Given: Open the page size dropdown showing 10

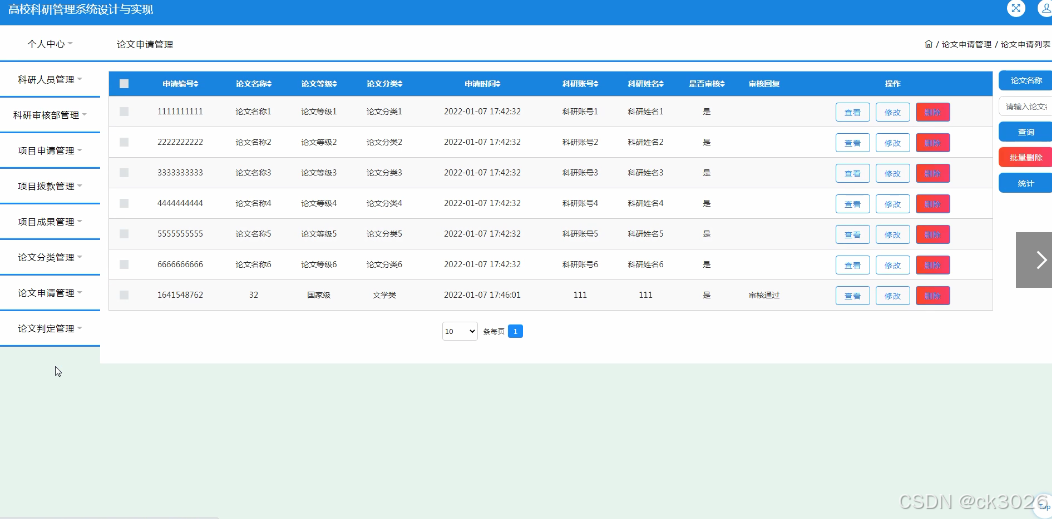Looking at the screenshot, I should (460, 331).
